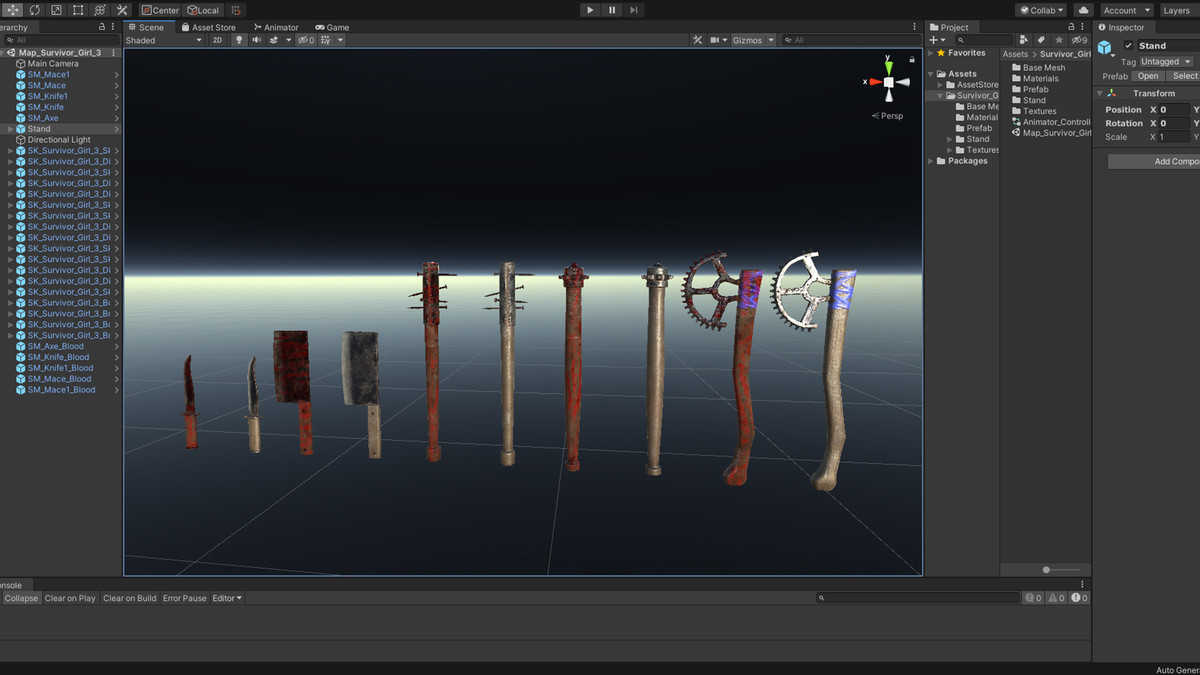
Task: Select the Rect Transform tool
Action: (78, 10)
